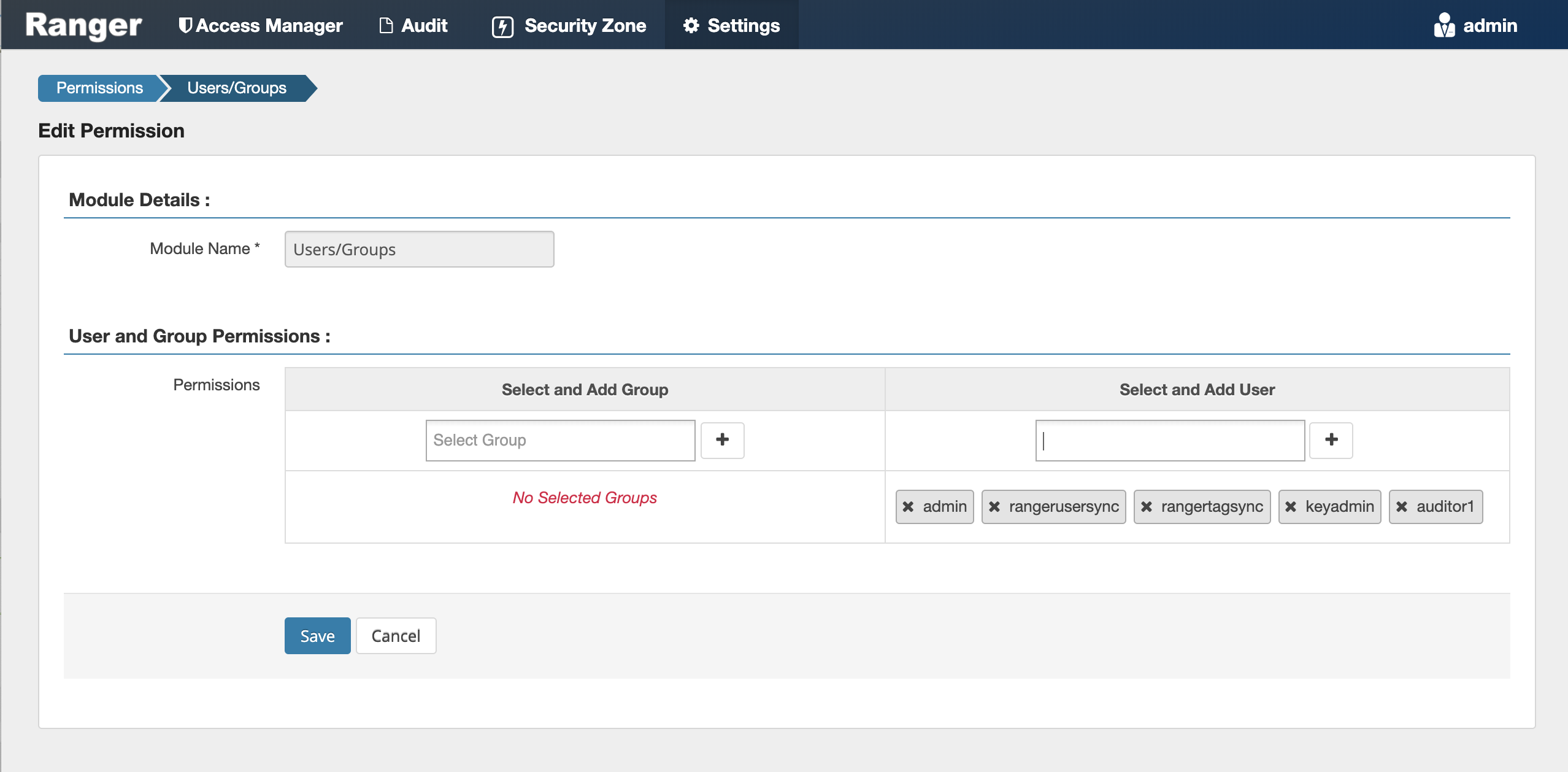Cancel editing the permission
Viewport: 1568px width, 772px height.
click(x=396, y=636)
